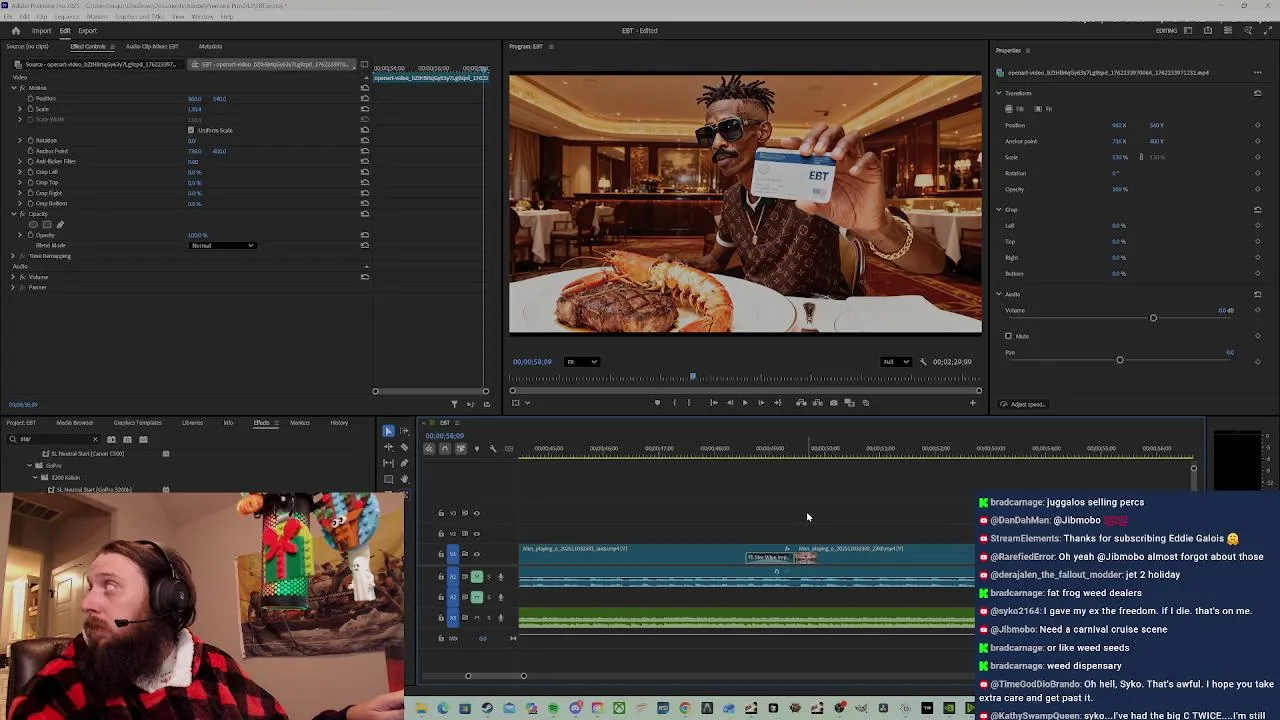Open the clip options three dots in Properties
Image resolution: width=1280 pixels, height=720 pixels.
tap(1259, 72)
